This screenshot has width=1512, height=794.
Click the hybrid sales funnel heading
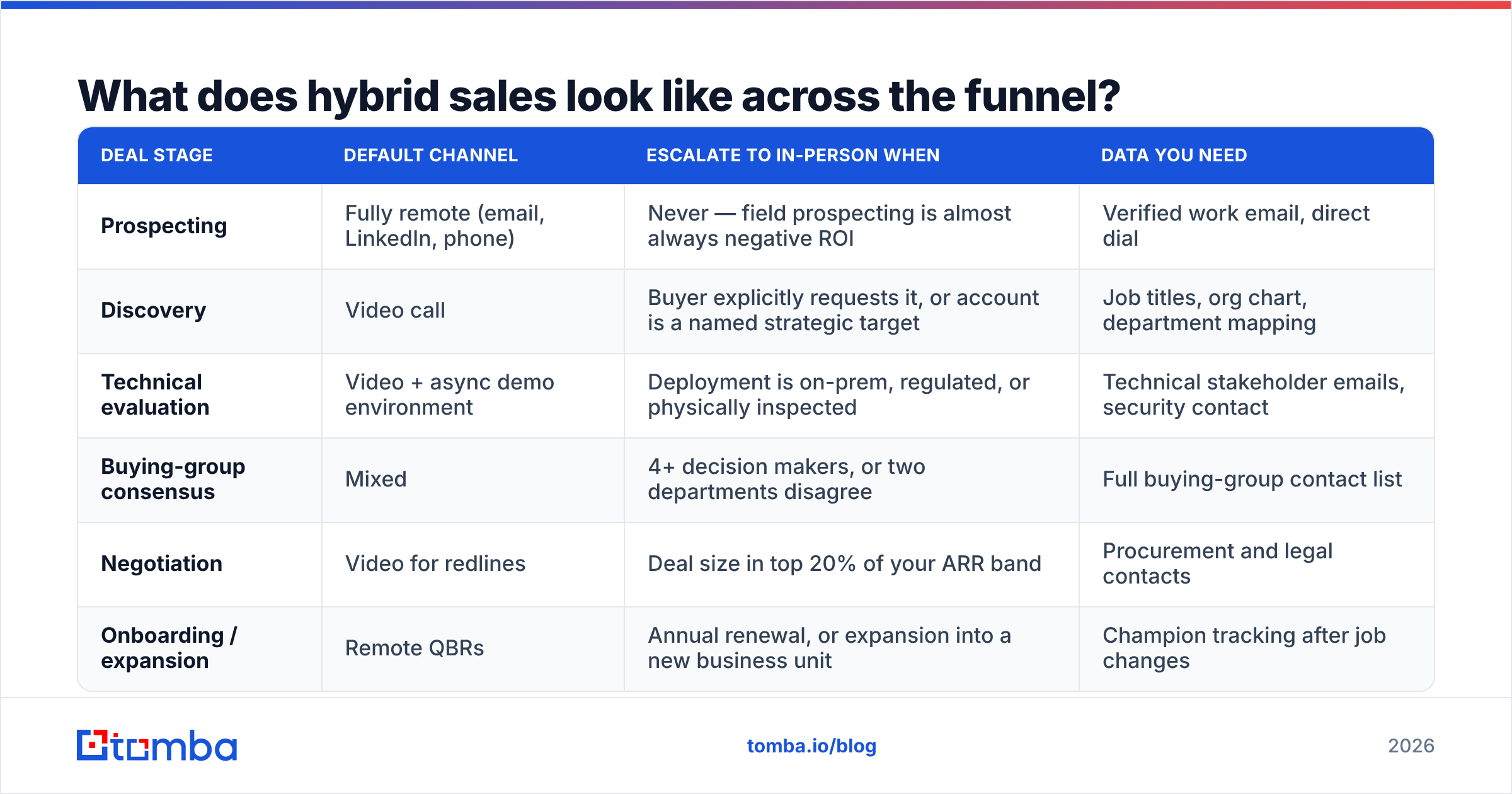click(x=598, y=96)
